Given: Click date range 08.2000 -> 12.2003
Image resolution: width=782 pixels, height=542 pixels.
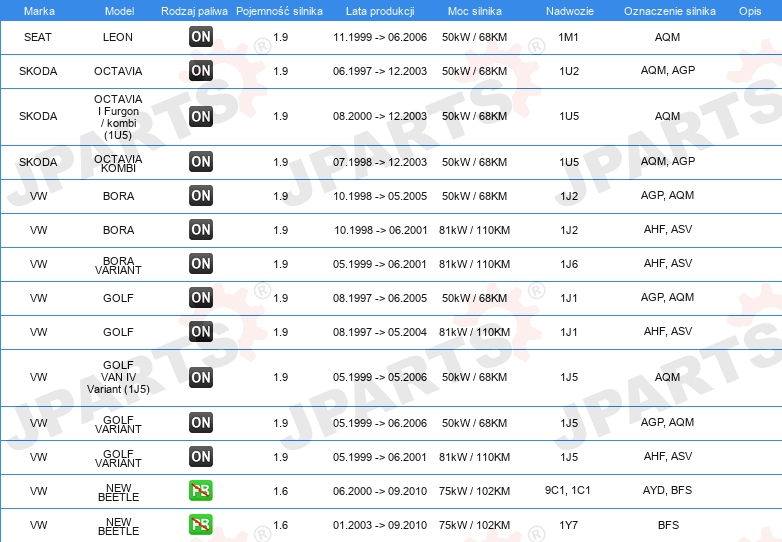Looking at the screenshot, I should click(x=380, y=116).
